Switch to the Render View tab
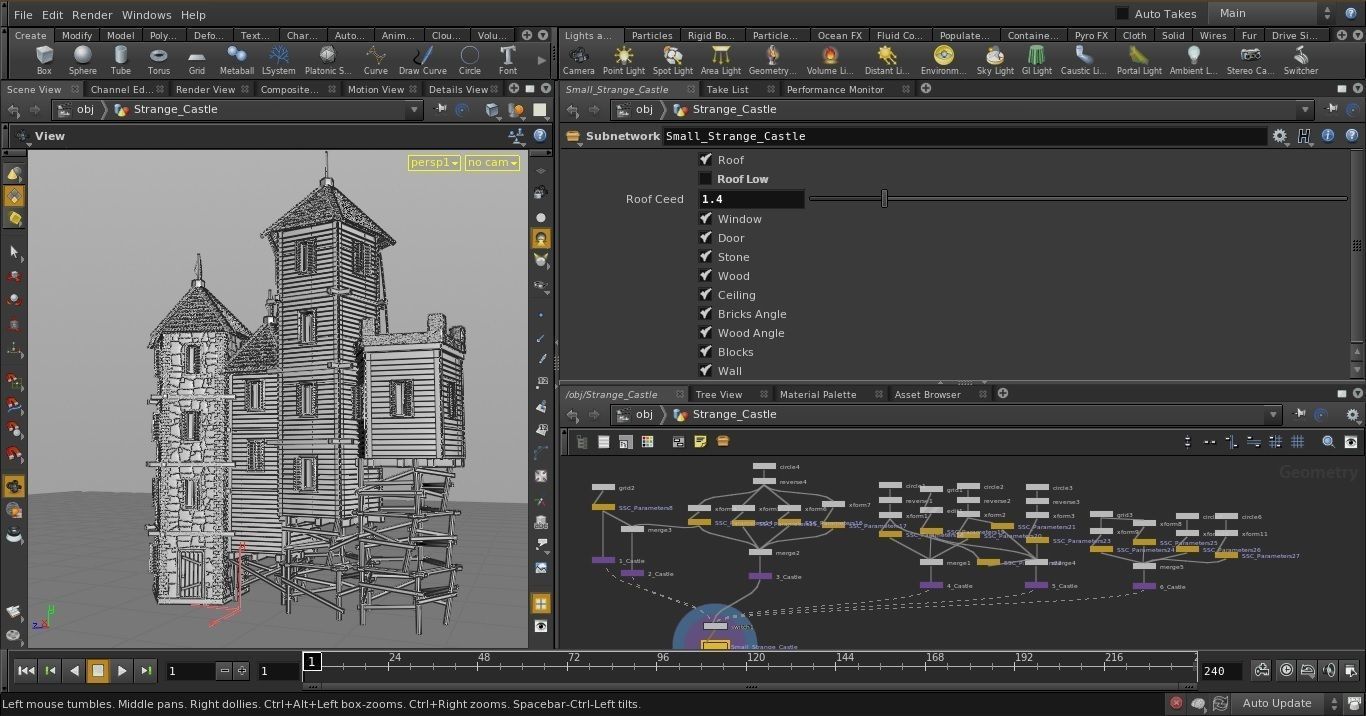 click(x=205, y=89)
